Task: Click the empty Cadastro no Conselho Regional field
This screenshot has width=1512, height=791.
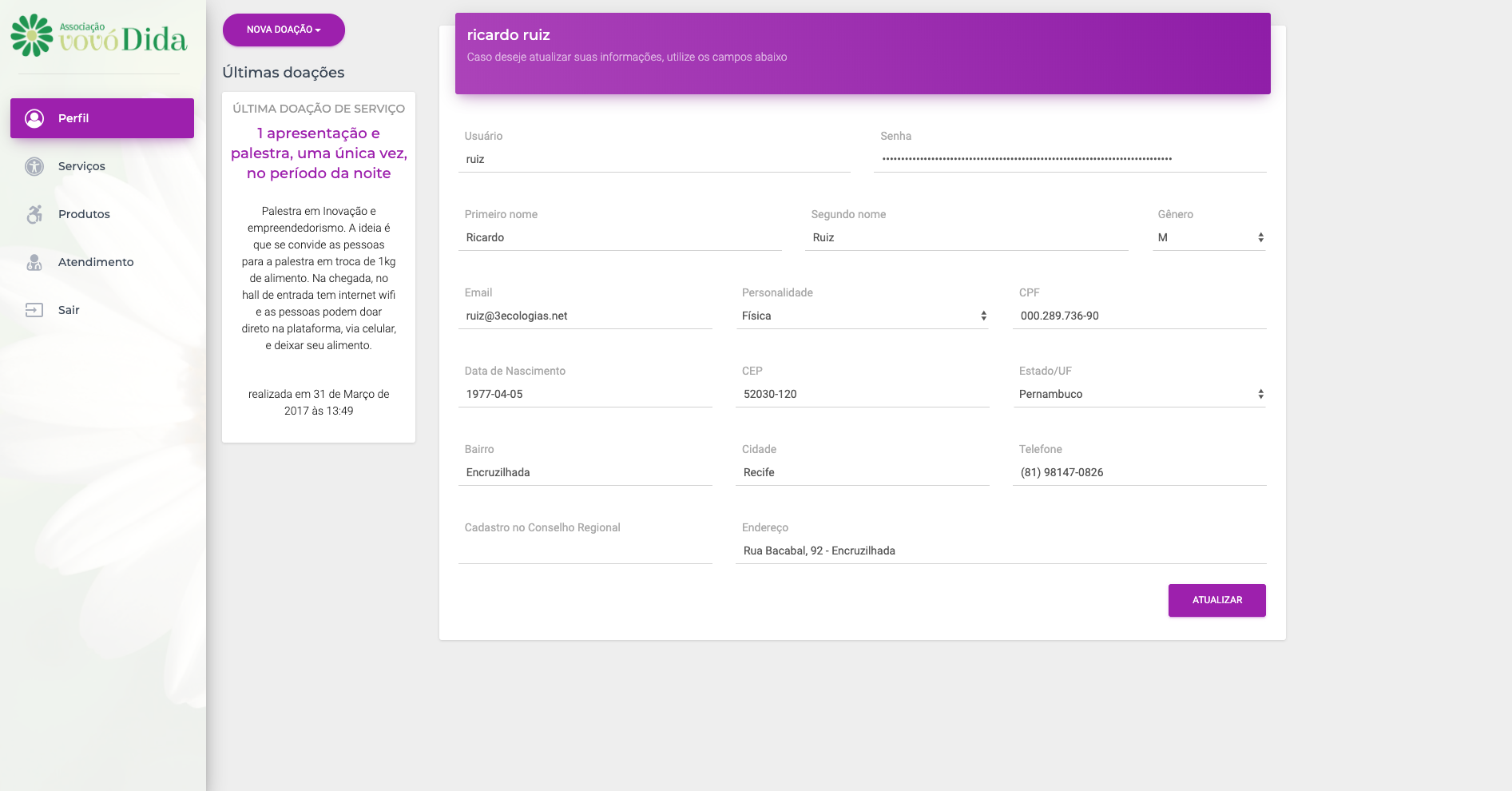Action: coord(585,551)
